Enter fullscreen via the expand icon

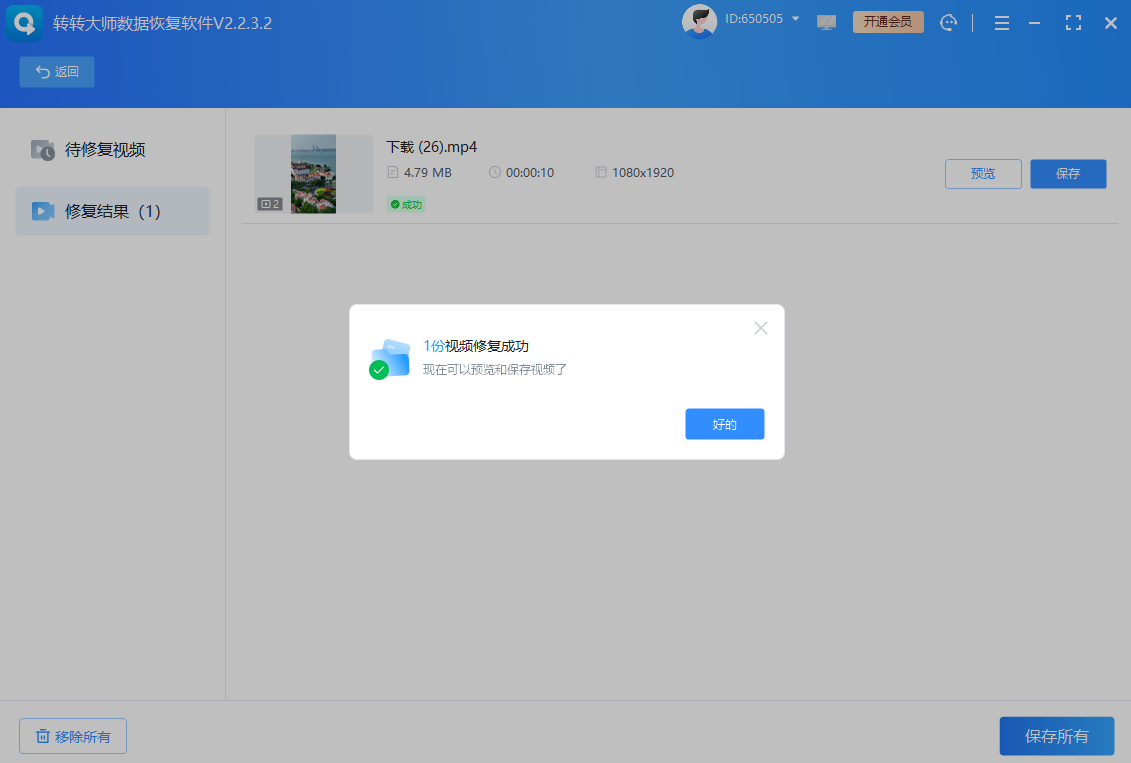[1073, 22]
